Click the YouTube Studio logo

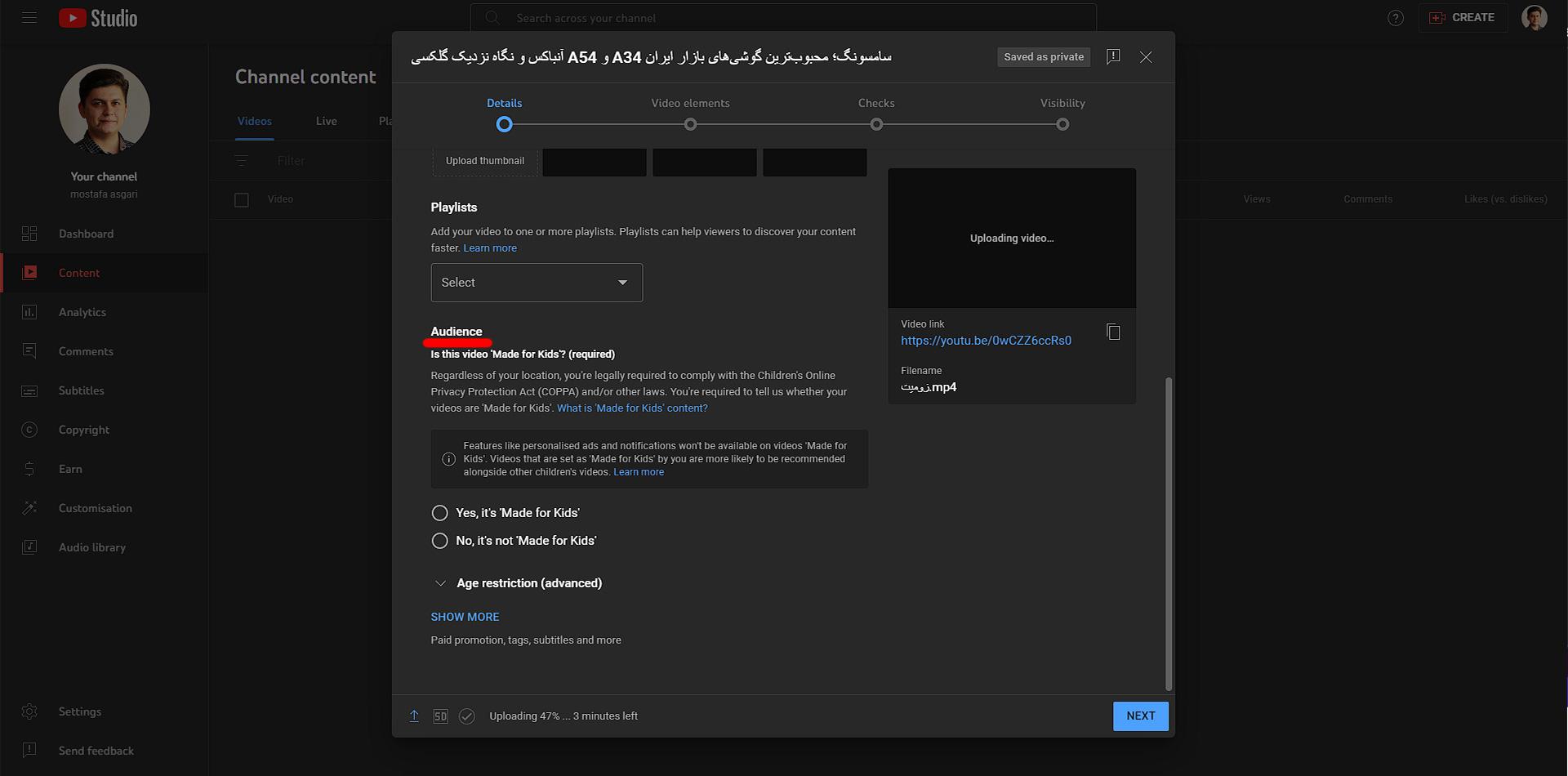pyautogui.click(x=98, y=18)
